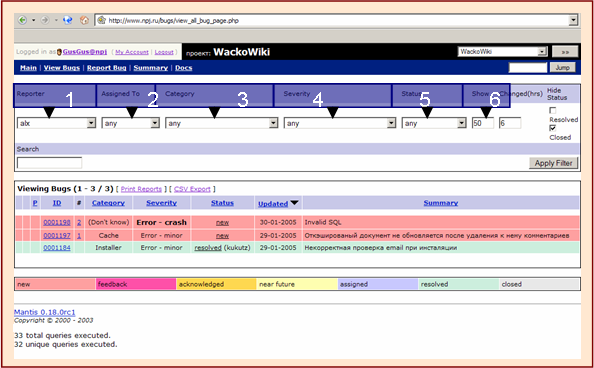
Task: Open the WackoWiki project selector dropdown
Action: pyautogui.click(x=502, y=52)
